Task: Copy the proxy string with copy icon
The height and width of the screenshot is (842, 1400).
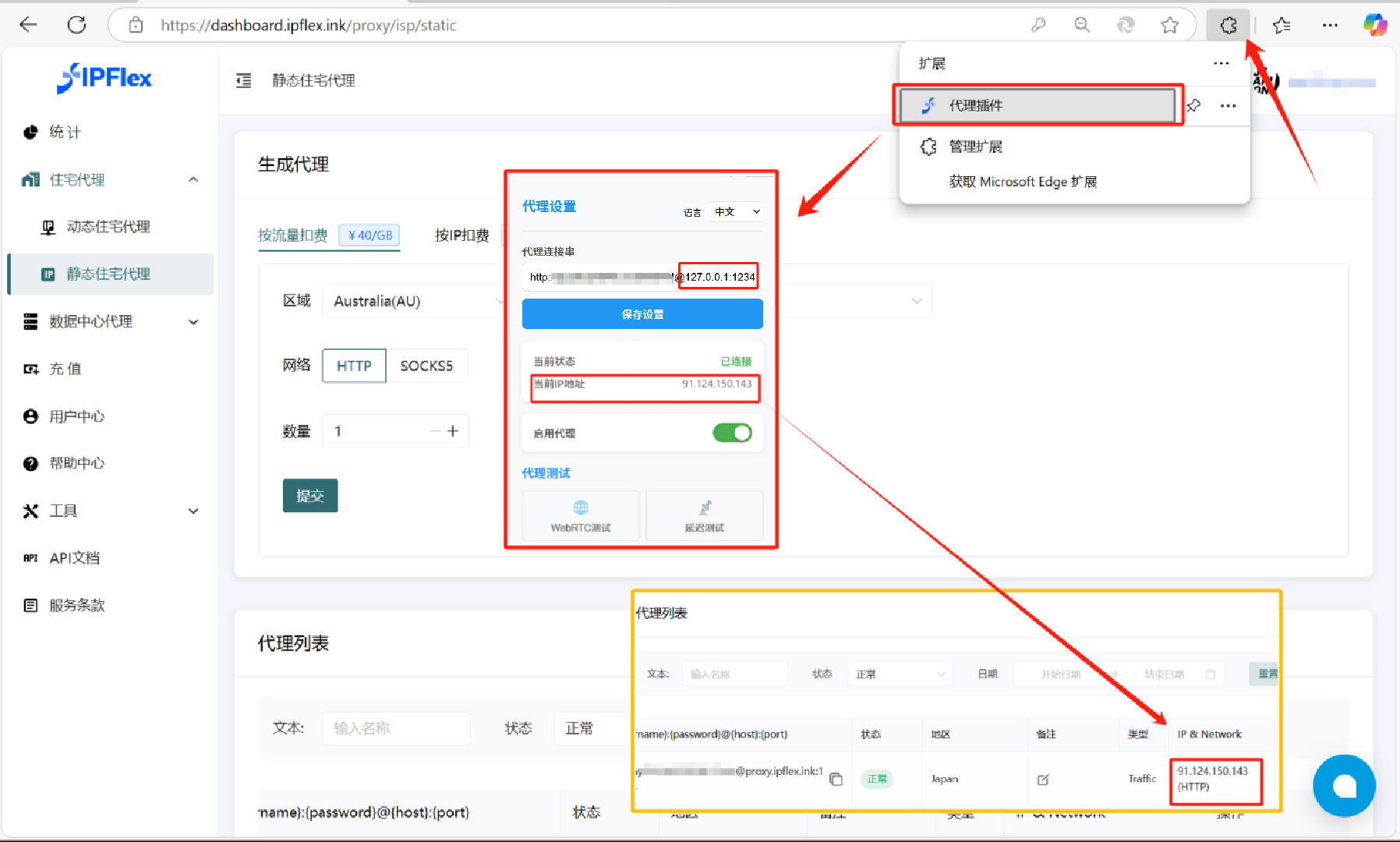Action: pyautogui.click(x=836, y=779)
